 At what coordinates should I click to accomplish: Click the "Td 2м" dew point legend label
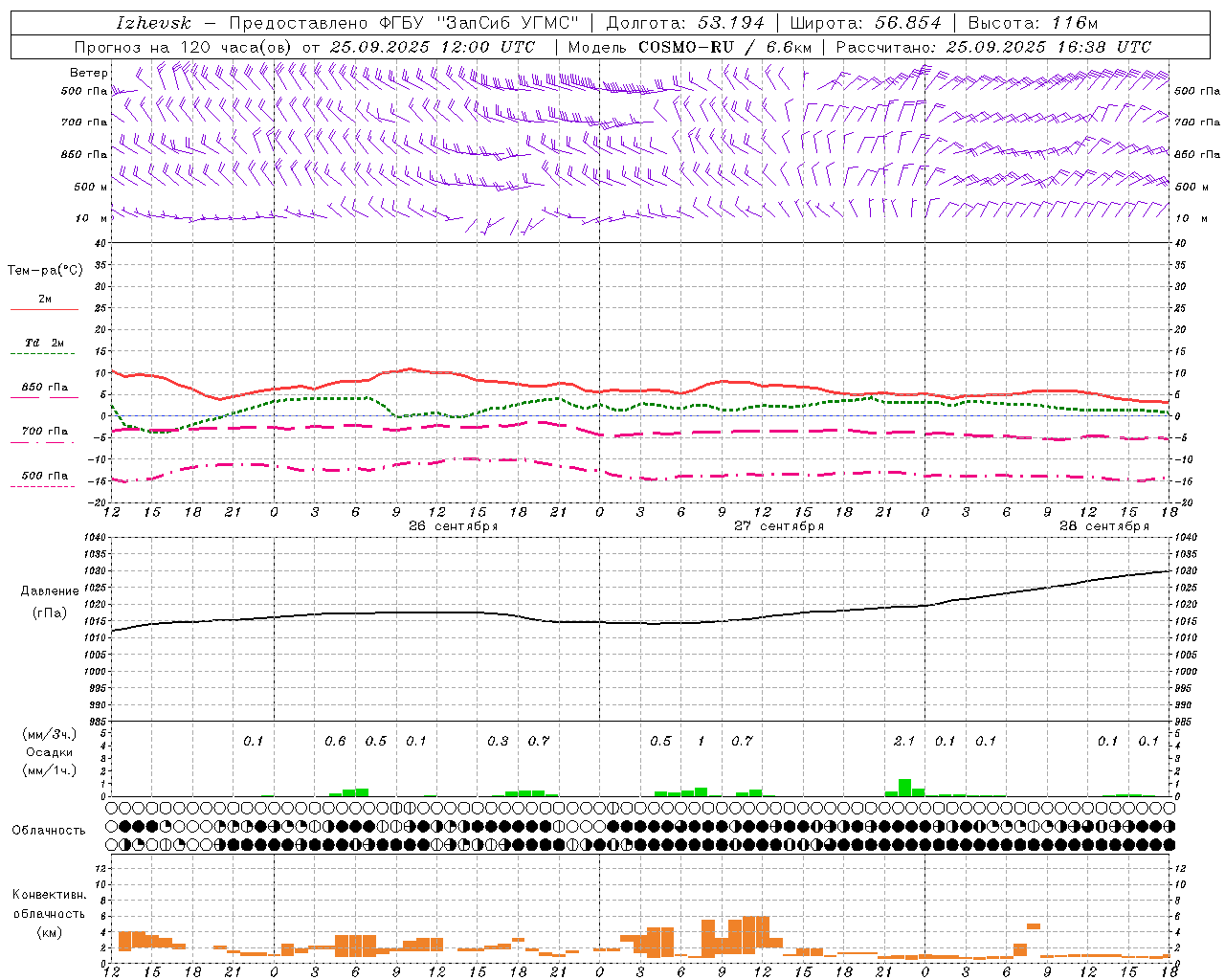tap(44, 343)
